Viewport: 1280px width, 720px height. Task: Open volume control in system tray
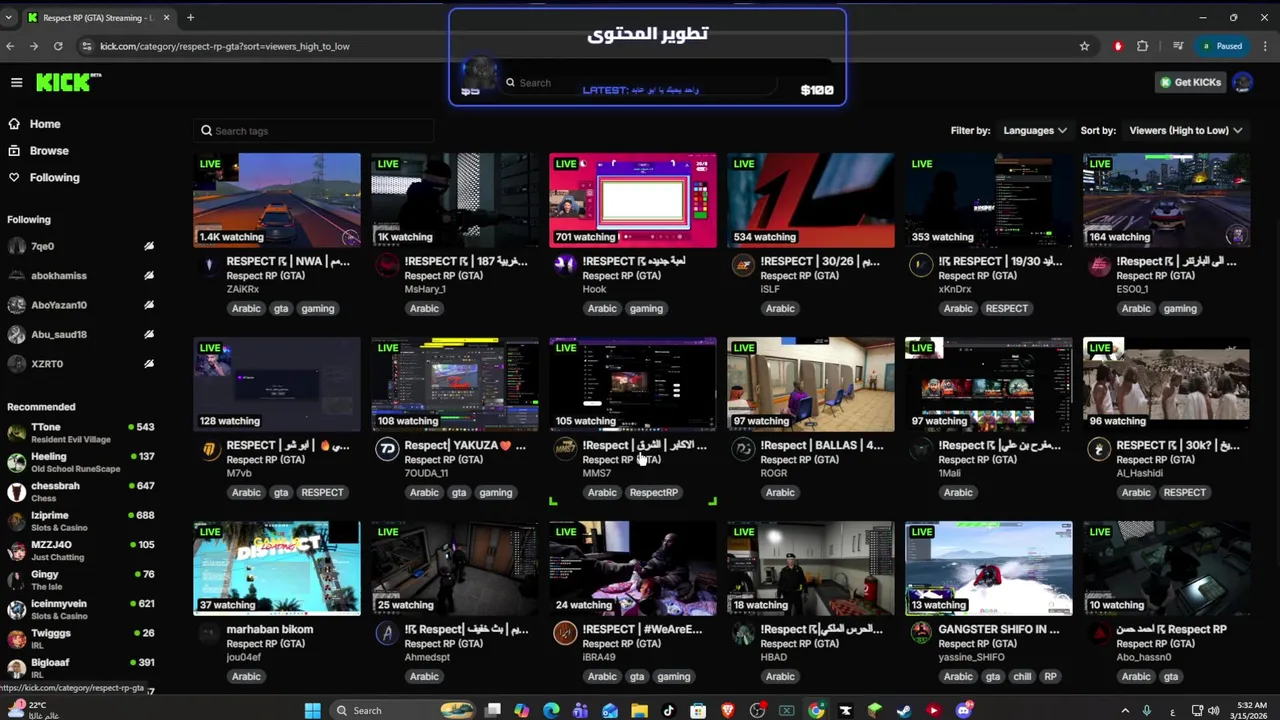pyautogui.click(x=1214, y=711)
